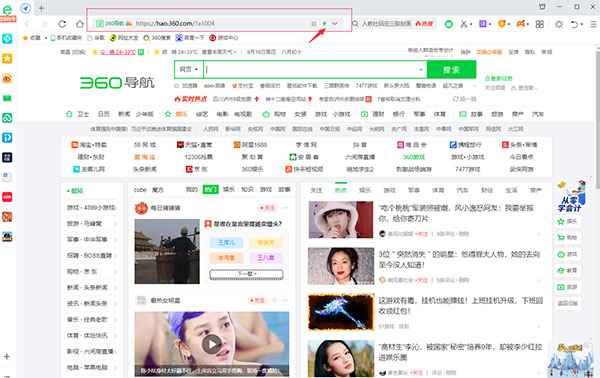This screenshot has width=600, height=378.
Task: Click the 下一题 next question button
Action: click(x=246, y=274)
